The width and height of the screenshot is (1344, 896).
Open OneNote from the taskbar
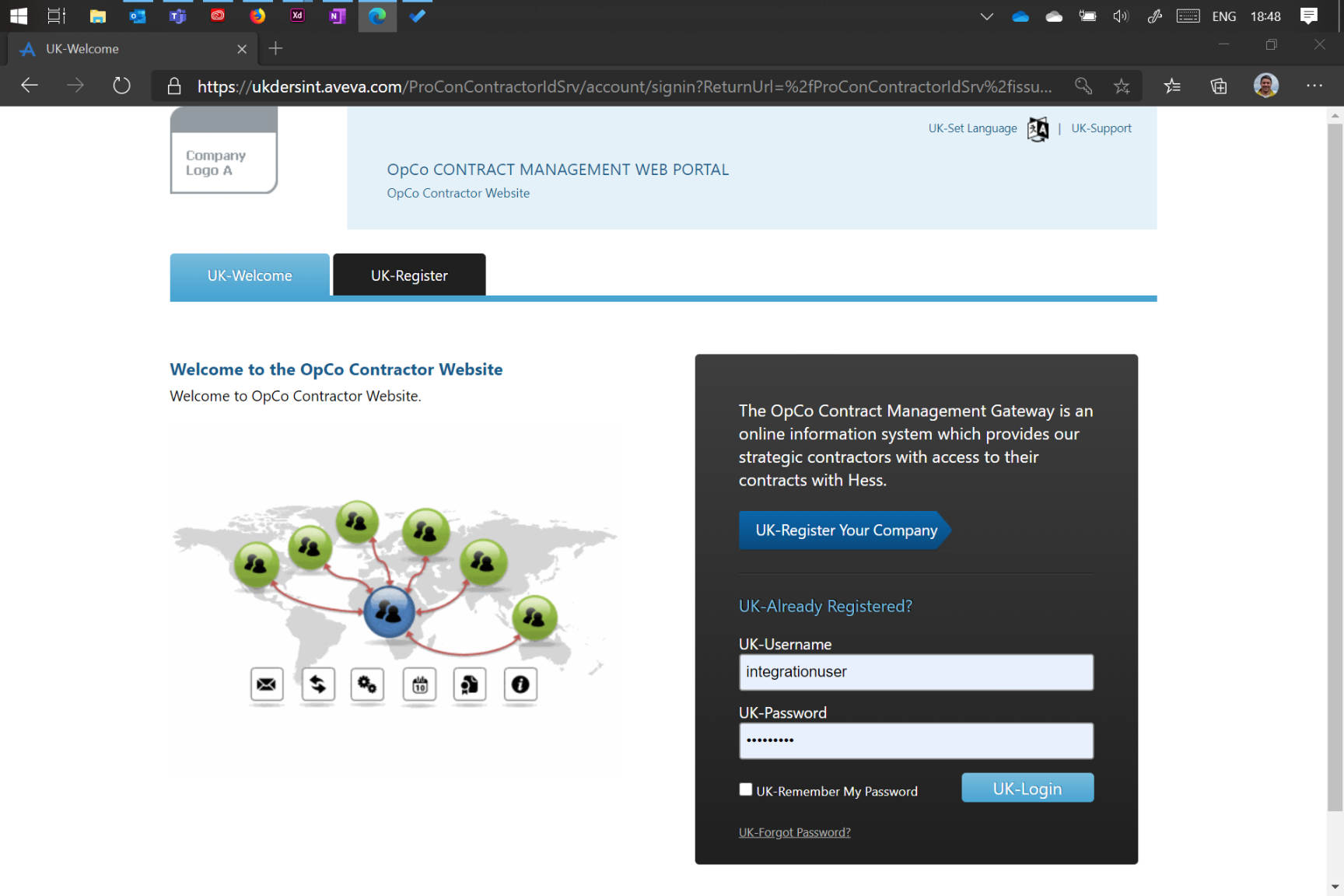[338, 16]
